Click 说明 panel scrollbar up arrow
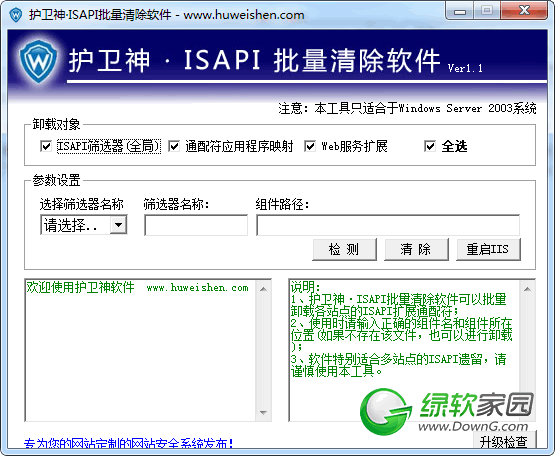The width and height of the screenshot is (555, 456). point(527,289)
